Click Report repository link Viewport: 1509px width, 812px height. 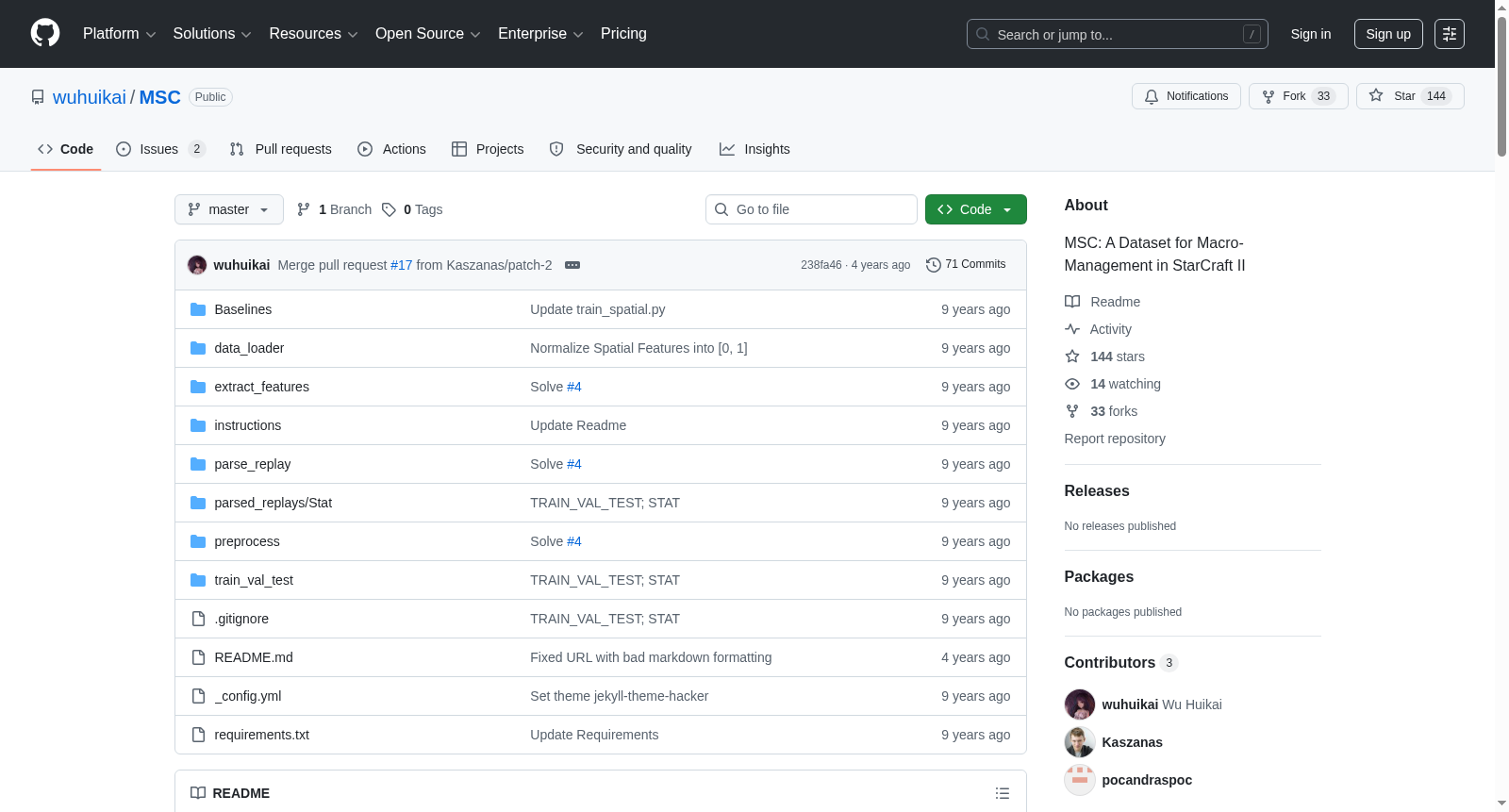point(1115,439)
